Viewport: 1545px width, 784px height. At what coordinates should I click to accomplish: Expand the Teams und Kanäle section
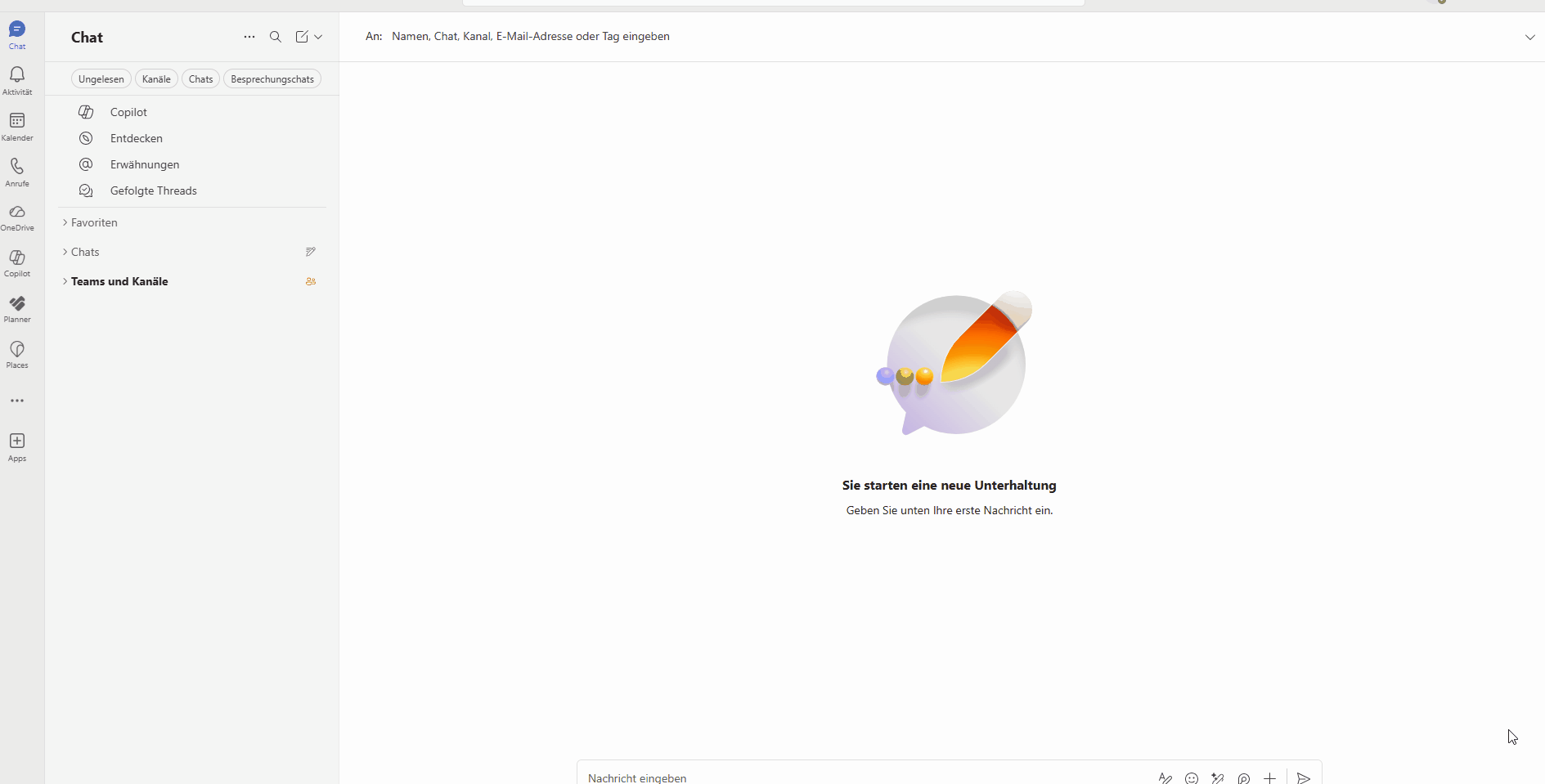119,281
